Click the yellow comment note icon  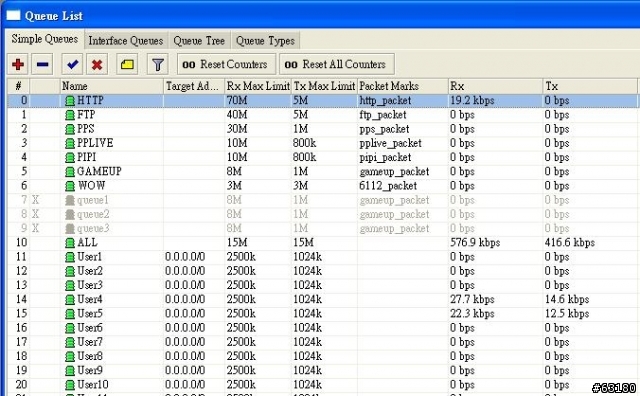pos(127,65)
